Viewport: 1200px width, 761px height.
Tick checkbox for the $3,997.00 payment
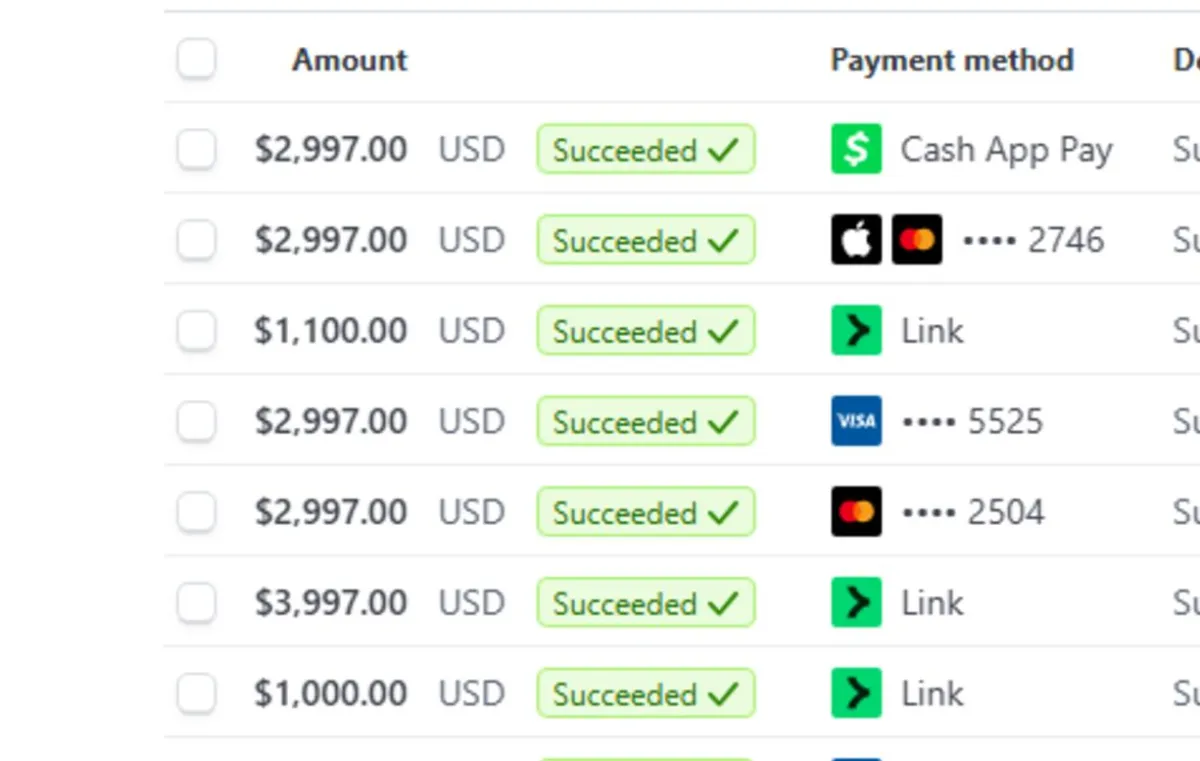(x=196, y=603)
